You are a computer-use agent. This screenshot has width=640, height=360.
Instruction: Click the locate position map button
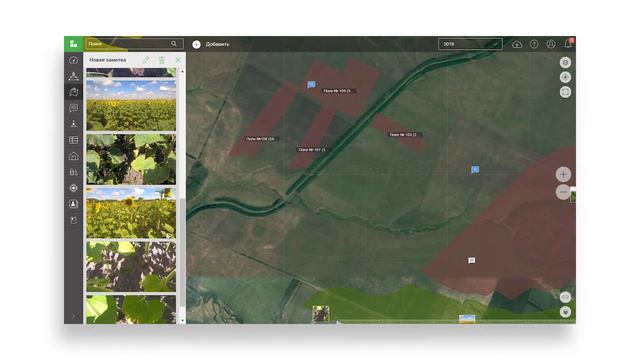565,77
